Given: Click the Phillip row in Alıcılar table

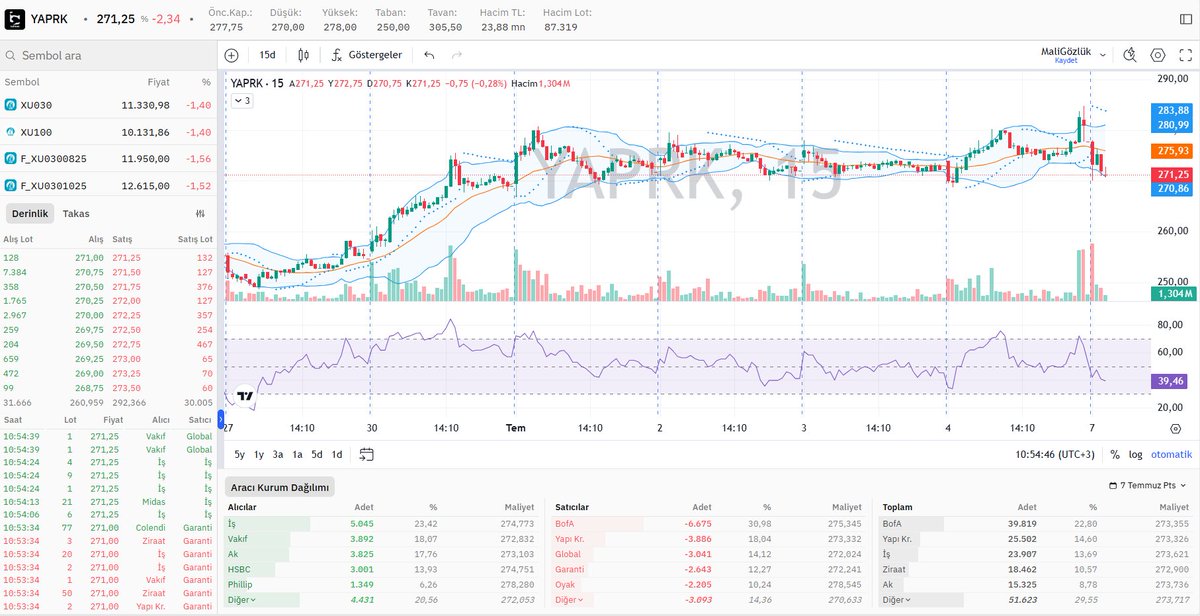Looking at the screenshot, I should click(x=381, y=584).
